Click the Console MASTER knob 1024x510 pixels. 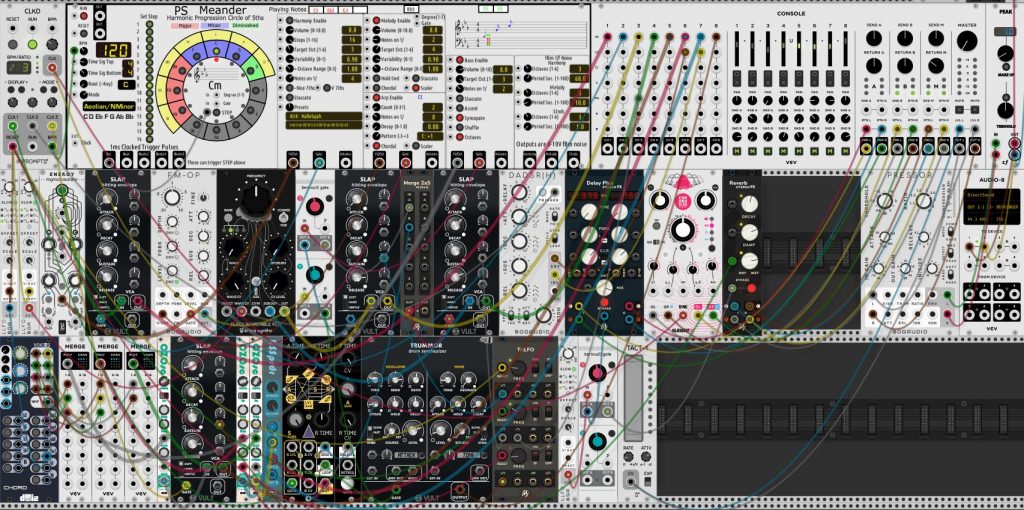(x=967, y=42)
